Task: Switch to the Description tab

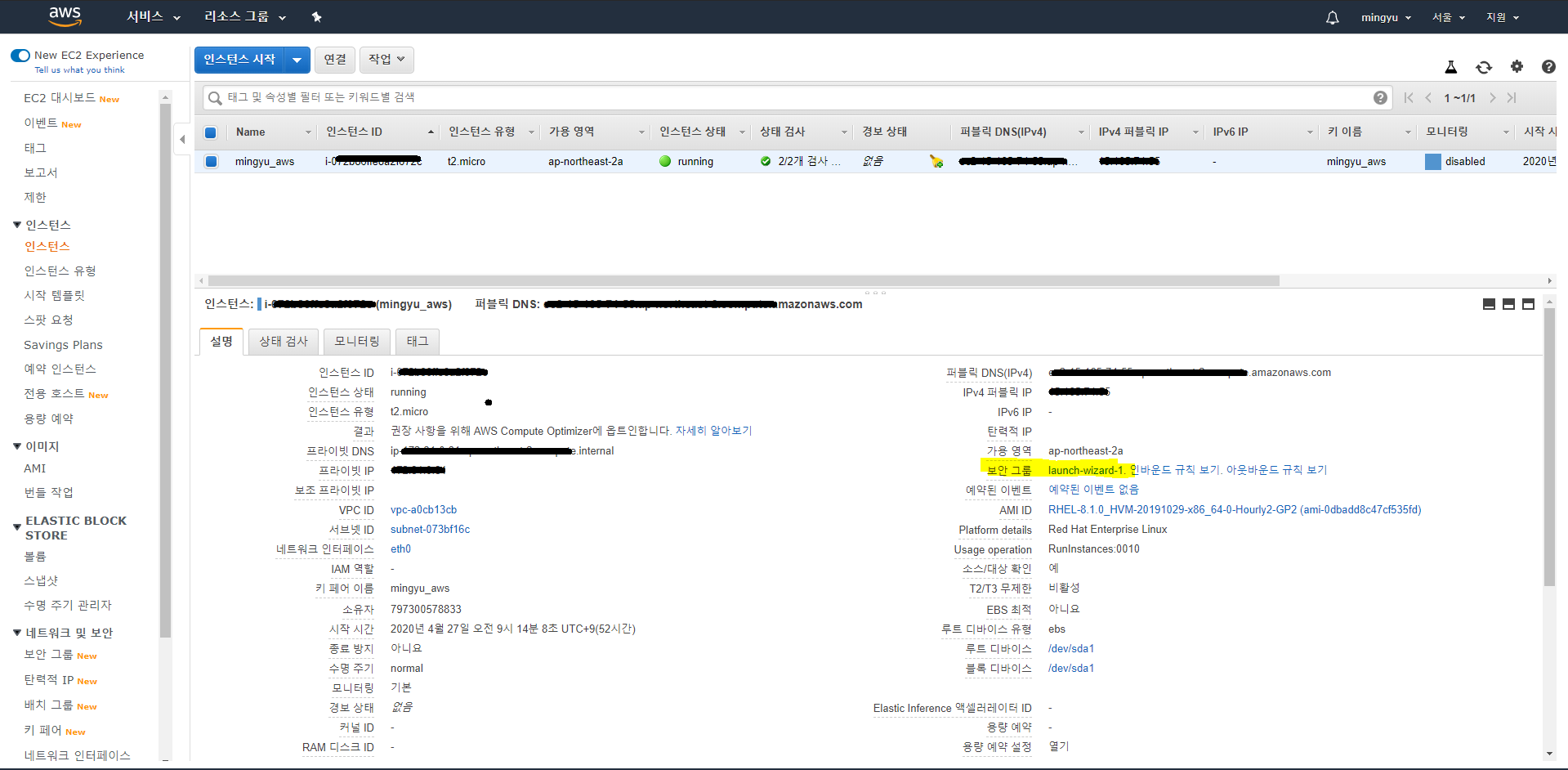Action: [x=221, y=342]
